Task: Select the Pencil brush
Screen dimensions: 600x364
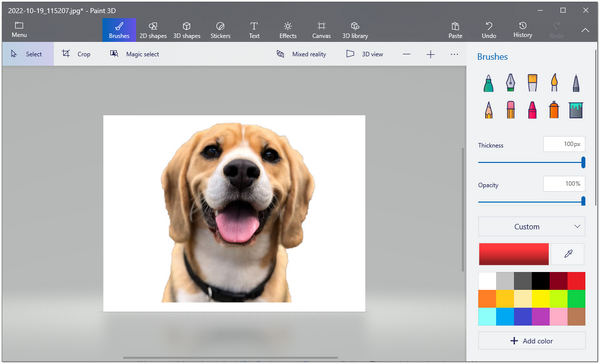Action: pos(488,110)
